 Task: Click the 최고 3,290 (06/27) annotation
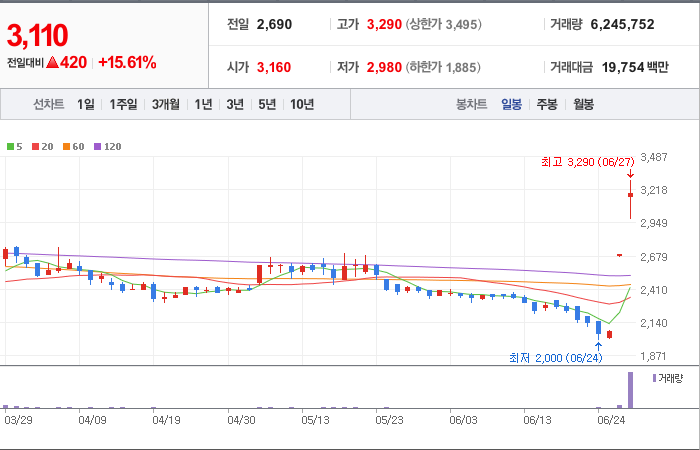click(x=588, y=162)
